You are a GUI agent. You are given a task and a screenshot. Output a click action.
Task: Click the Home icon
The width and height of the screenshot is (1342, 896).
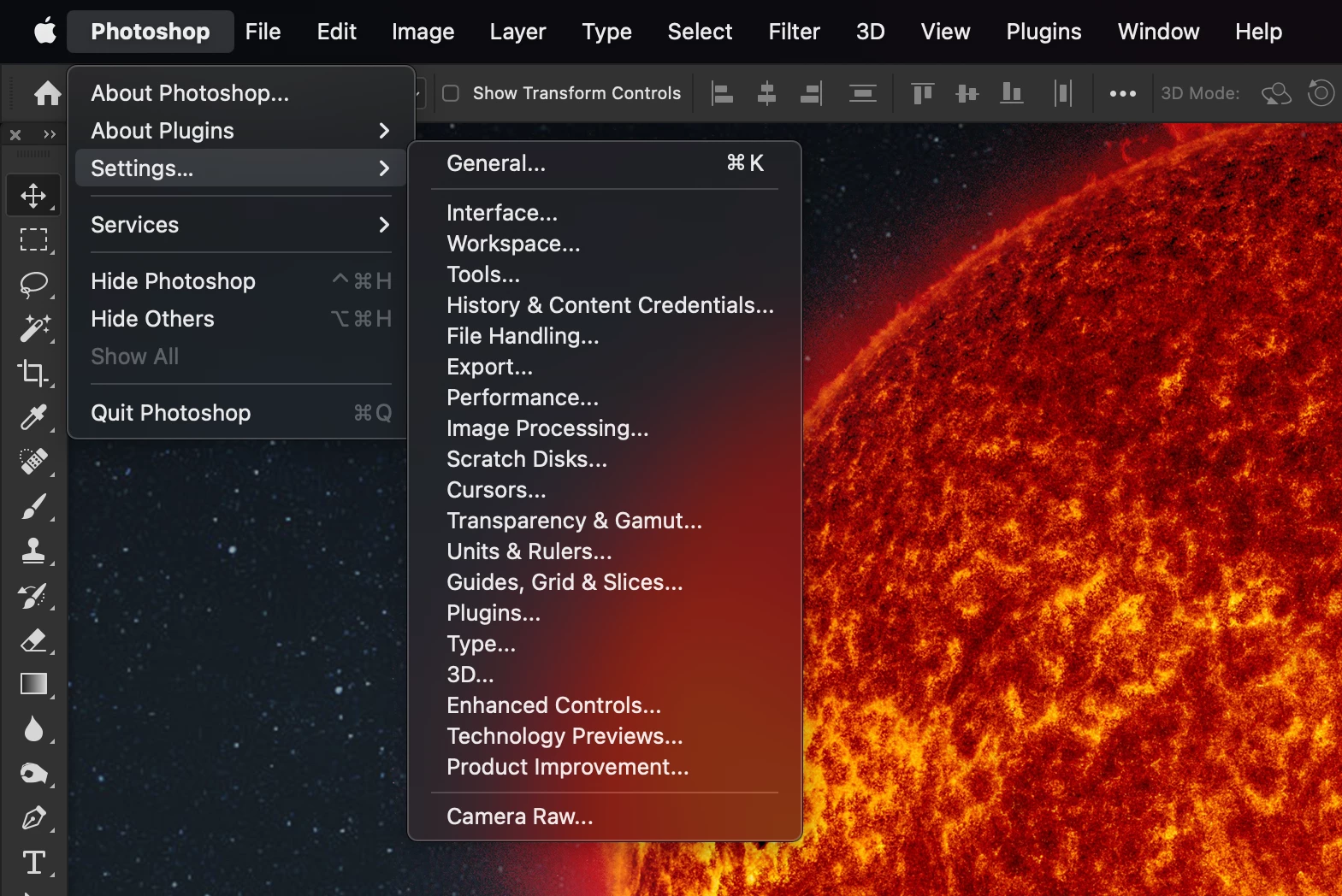47,92
